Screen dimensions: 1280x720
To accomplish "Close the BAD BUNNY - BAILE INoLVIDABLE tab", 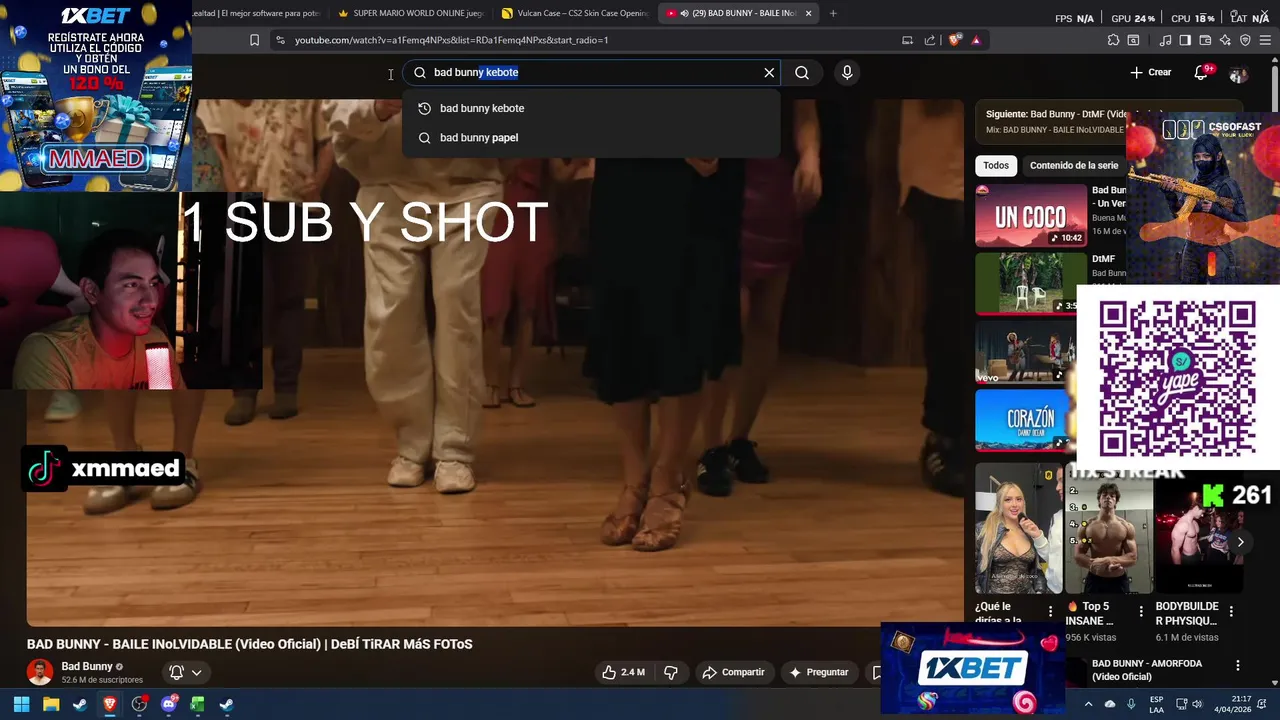I will (808, 13).
